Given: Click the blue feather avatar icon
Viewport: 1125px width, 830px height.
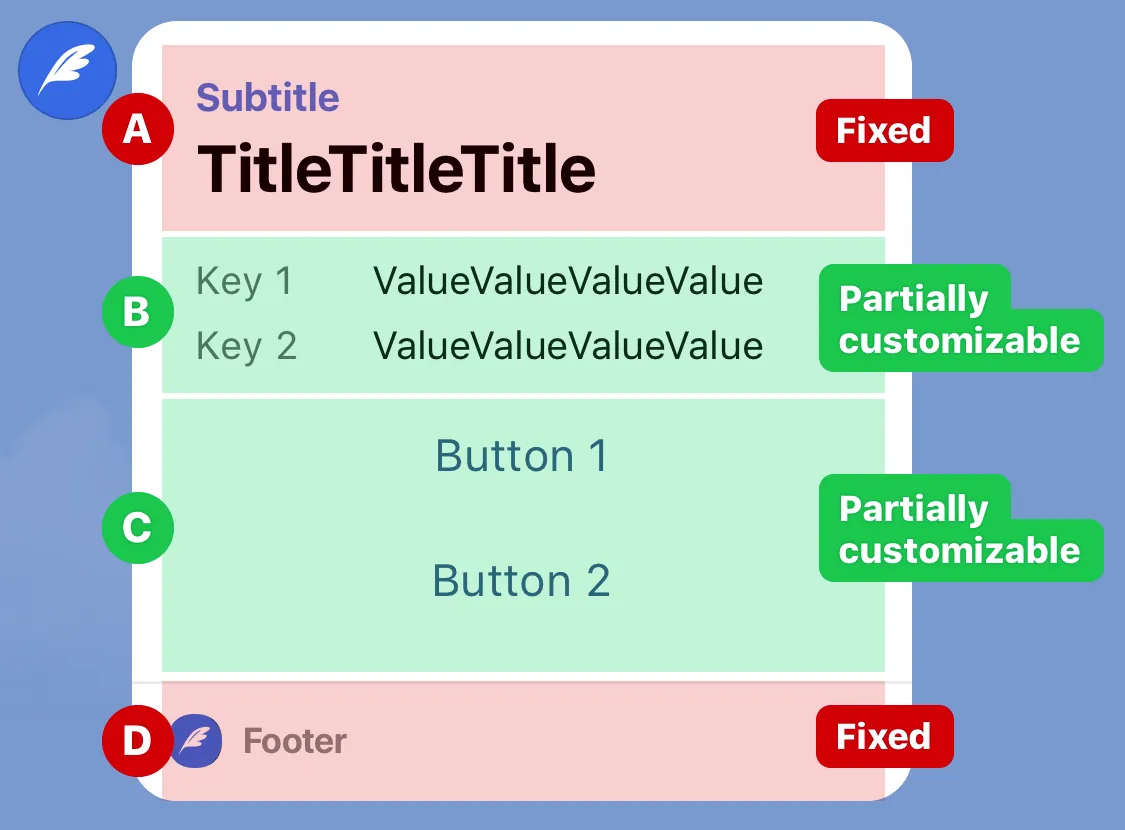Looking at the screenshot, I should [x=67, y=70].
